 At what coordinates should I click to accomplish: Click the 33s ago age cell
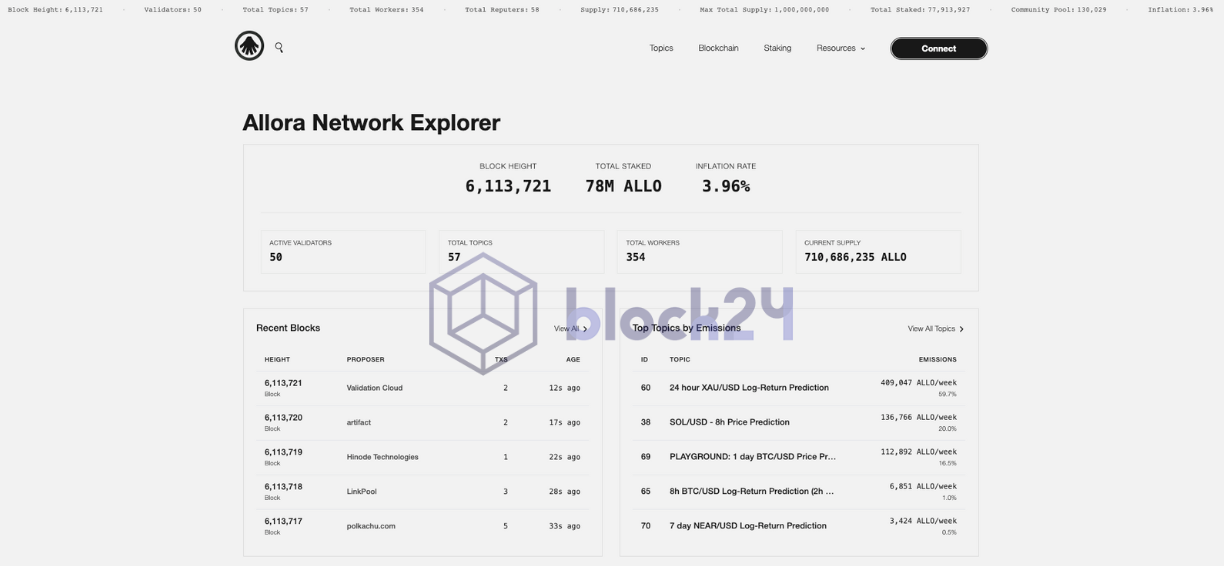point(564,526)
